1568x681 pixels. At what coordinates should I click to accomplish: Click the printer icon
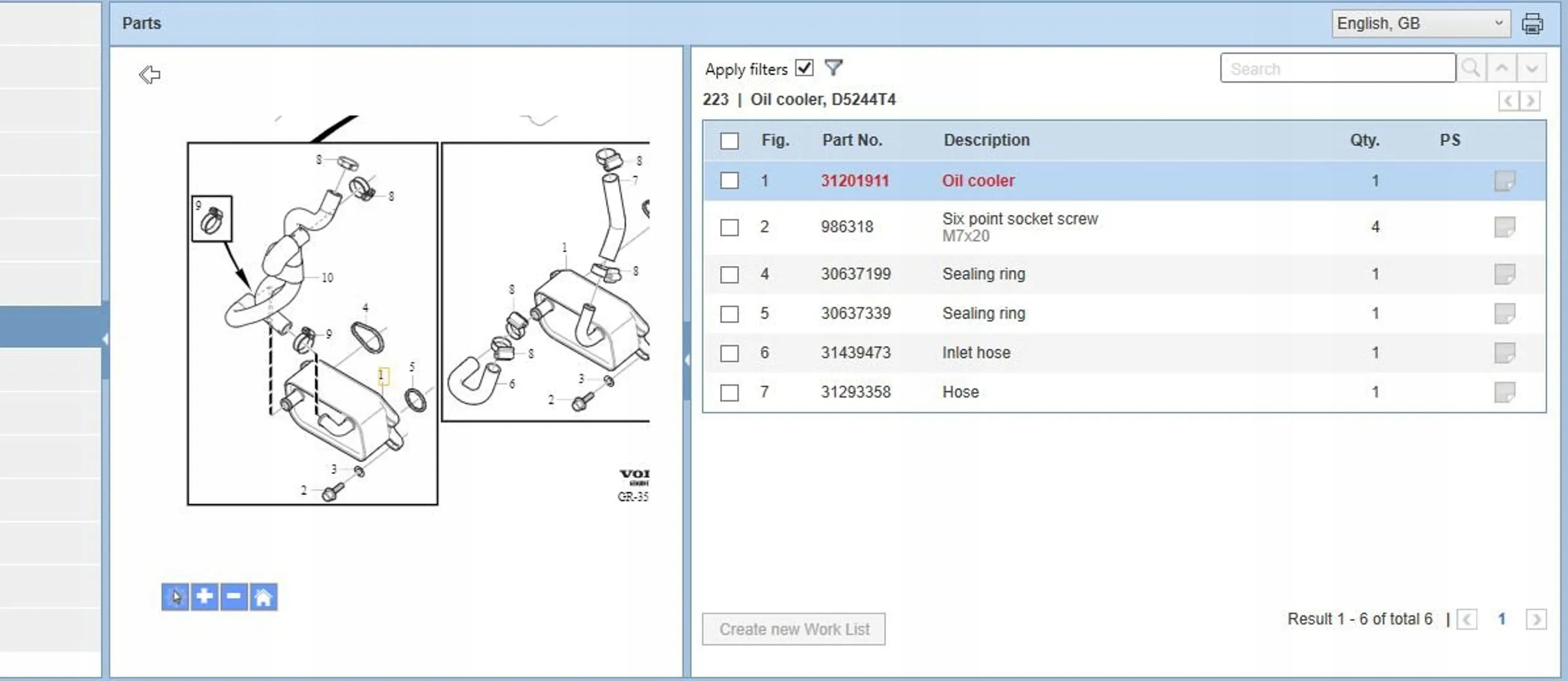click(x=1532, y=24)
